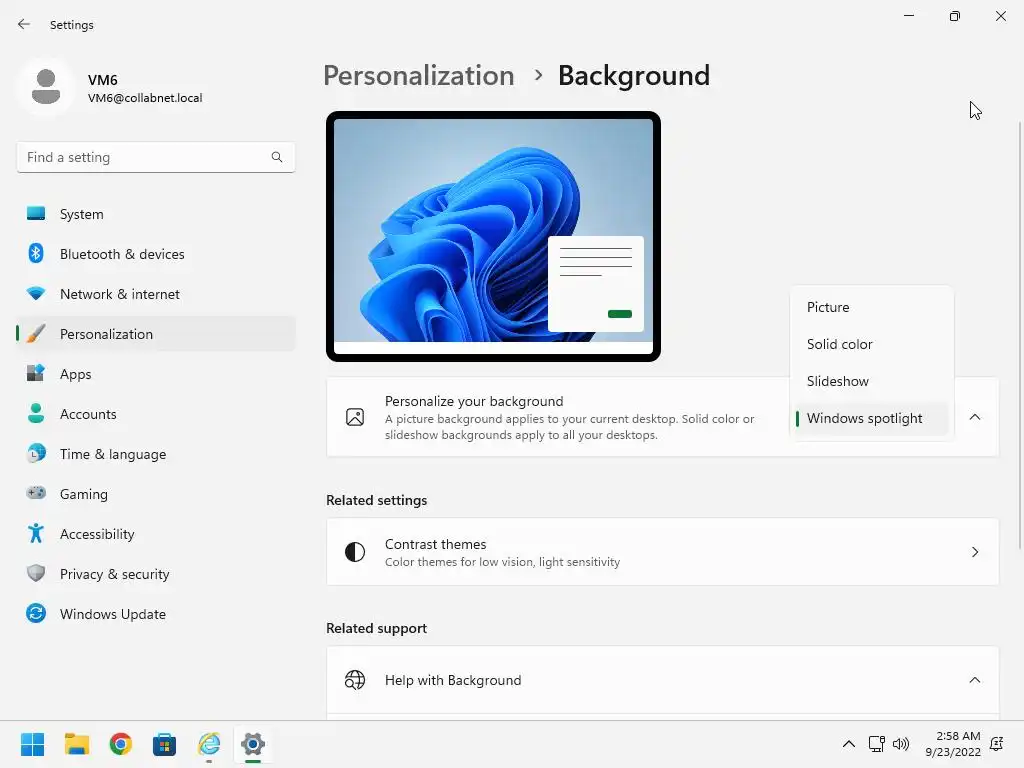The image size is (1024, 768).
Task: Open Contrast themes settings
Action: (x=662, y=552)
